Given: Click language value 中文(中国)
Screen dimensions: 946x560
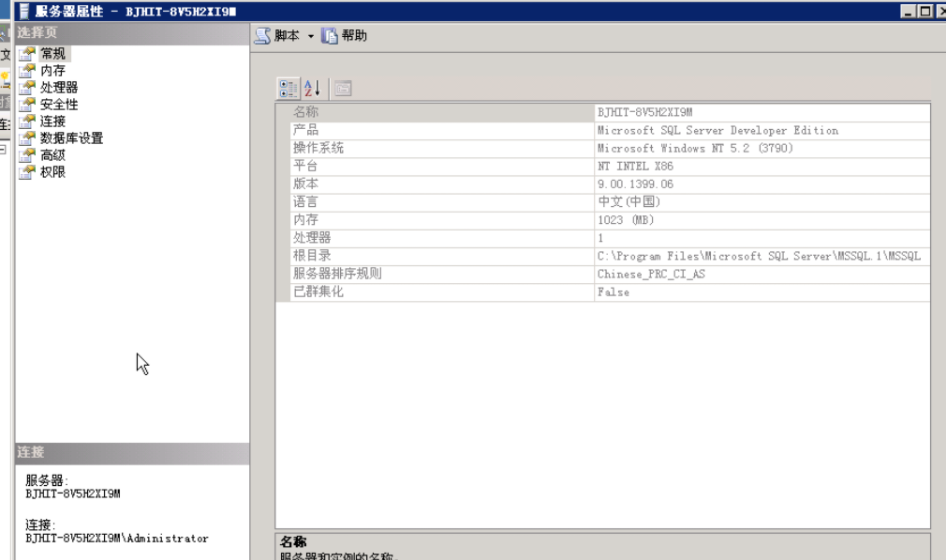Looking at the screenshot, I should tap(629, 202).
